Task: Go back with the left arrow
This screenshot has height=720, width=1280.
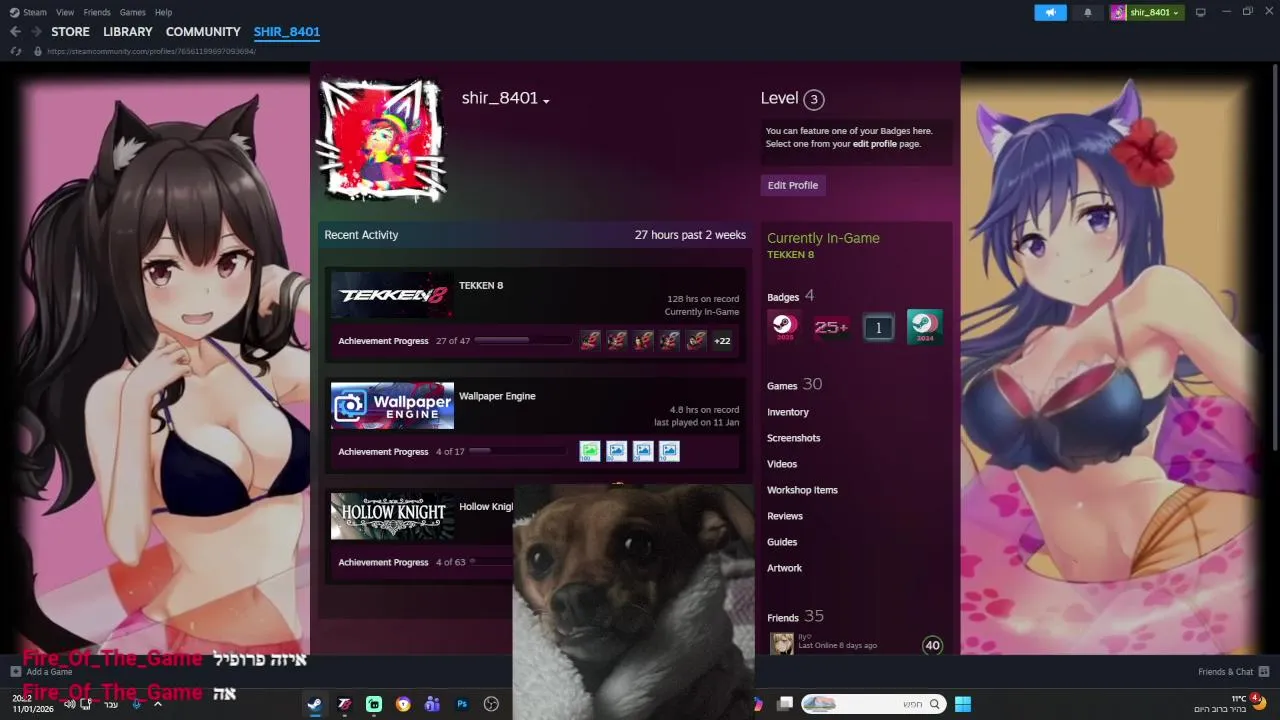Action: click(15, 32)
